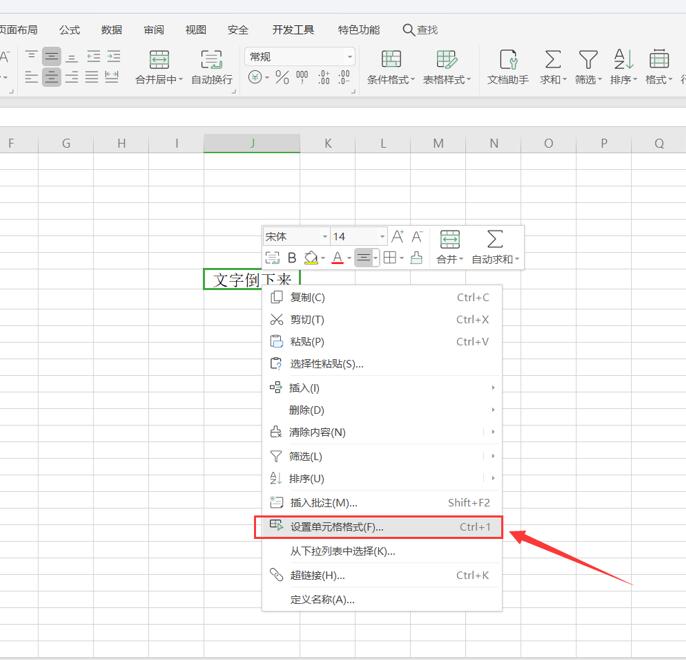Increase font size in mini toolbar
This screenshot has width=686, height=660.
(x=397, y=237)
